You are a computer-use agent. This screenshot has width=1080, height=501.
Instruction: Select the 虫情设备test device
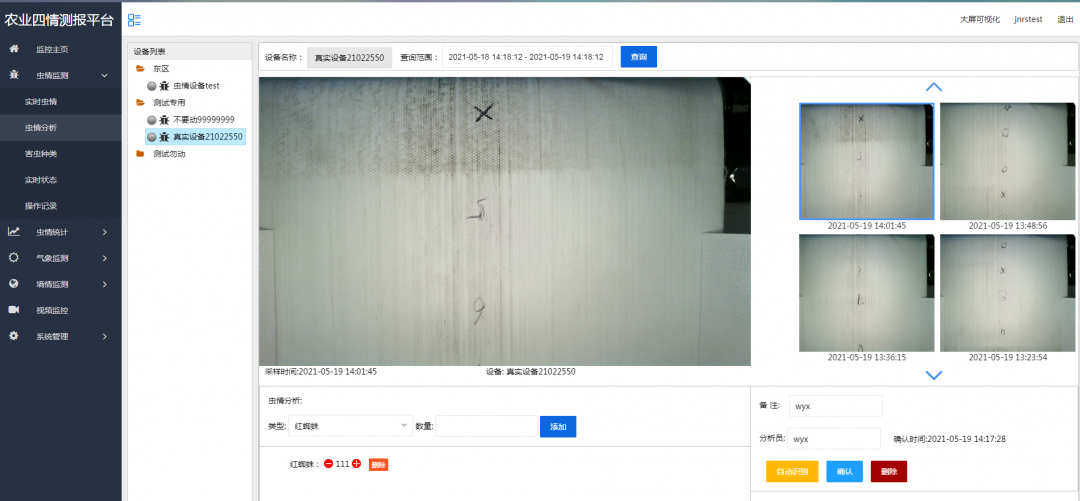[x=196, y=86]
